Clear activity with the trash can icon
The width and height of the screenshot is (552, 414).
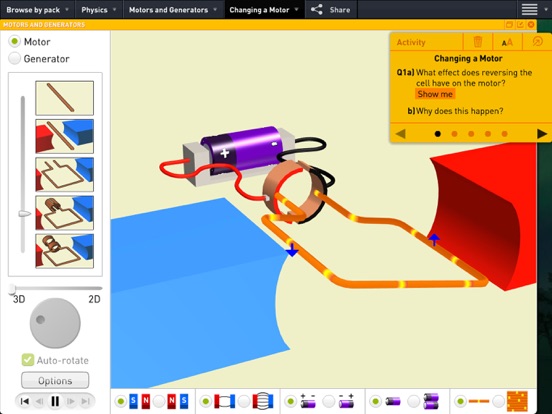click(477, 42)
